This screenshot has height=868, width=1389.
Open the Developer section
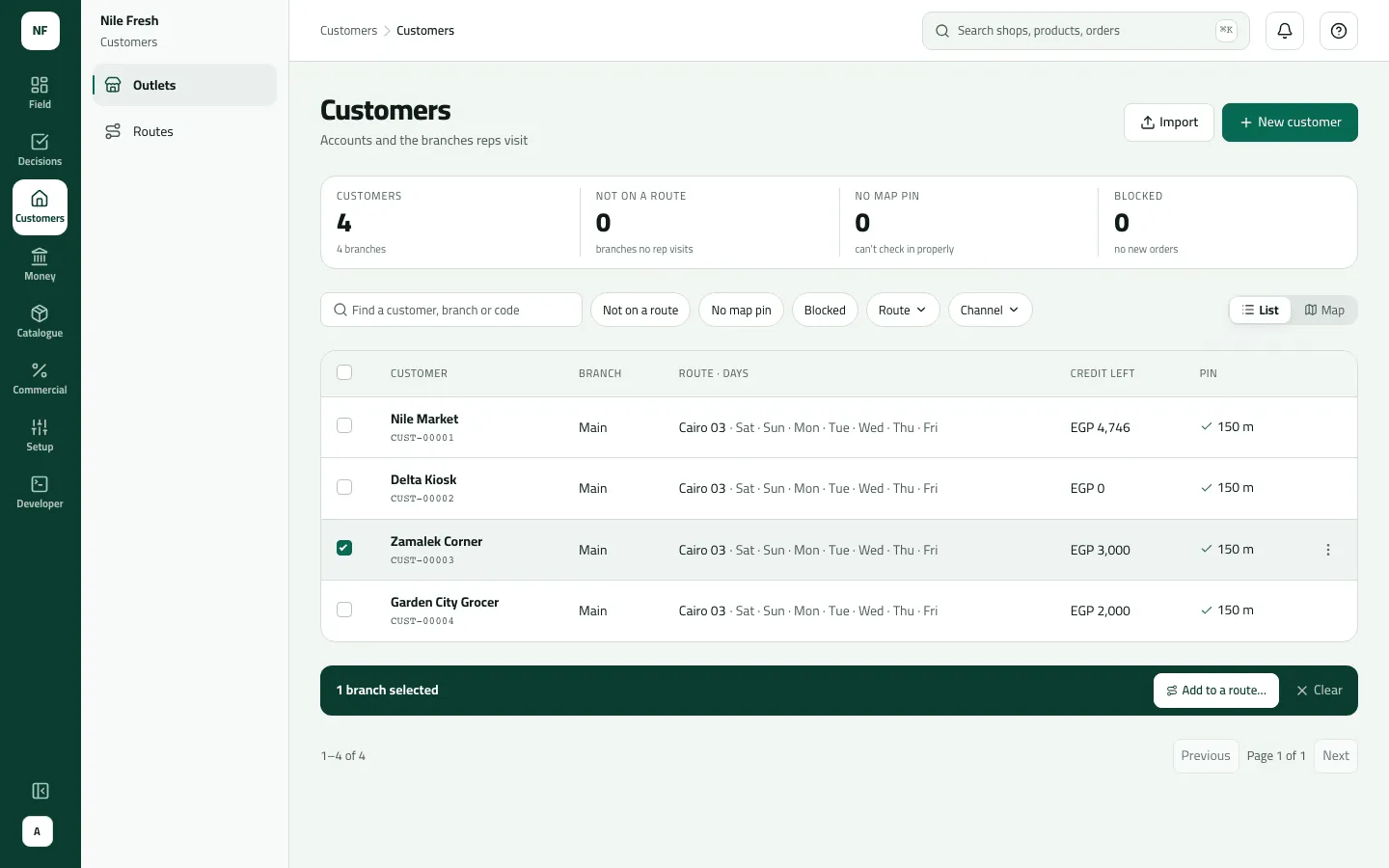[40, 493]
